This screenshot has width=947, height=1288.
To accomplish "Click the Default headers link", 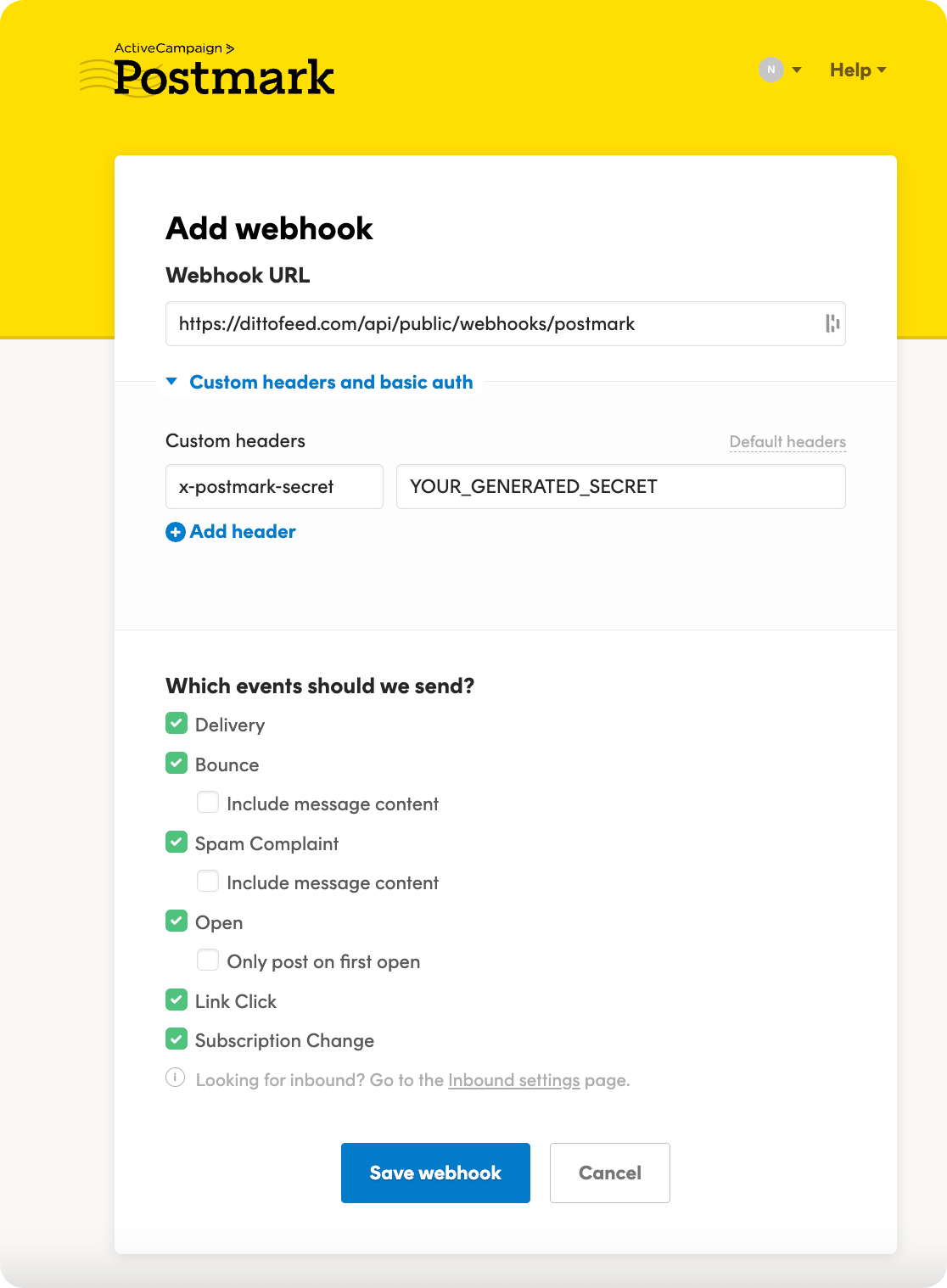I will coord(787,441).
